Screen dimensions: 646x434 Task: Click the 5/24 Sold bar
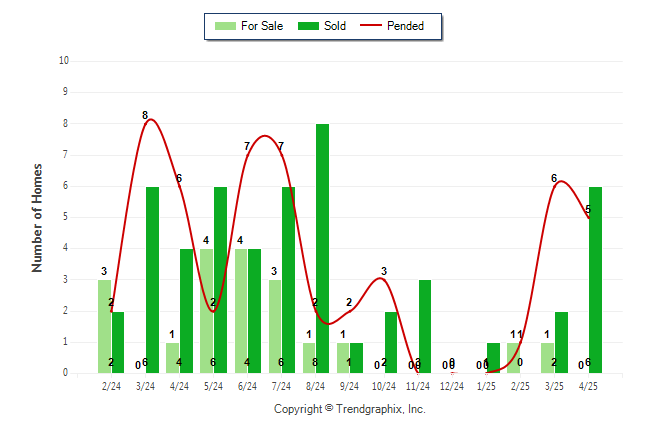click(x=220, y=280)
